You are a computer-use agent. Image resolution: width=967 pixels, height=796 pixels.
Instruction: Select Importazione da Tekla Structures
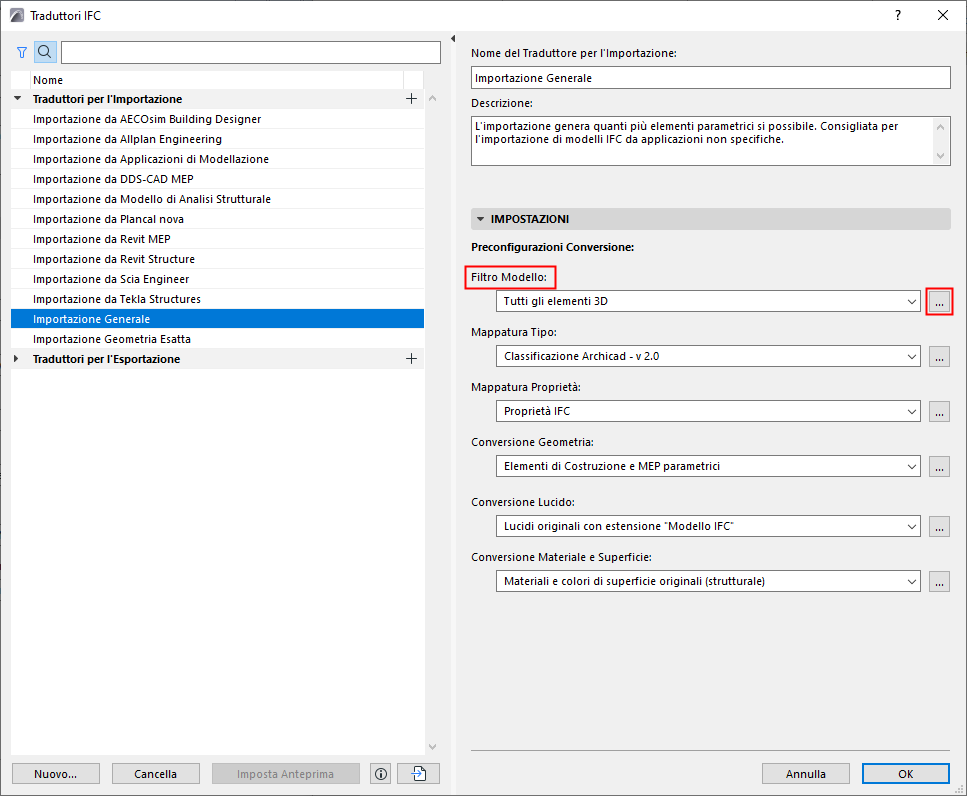click(217, 299)
